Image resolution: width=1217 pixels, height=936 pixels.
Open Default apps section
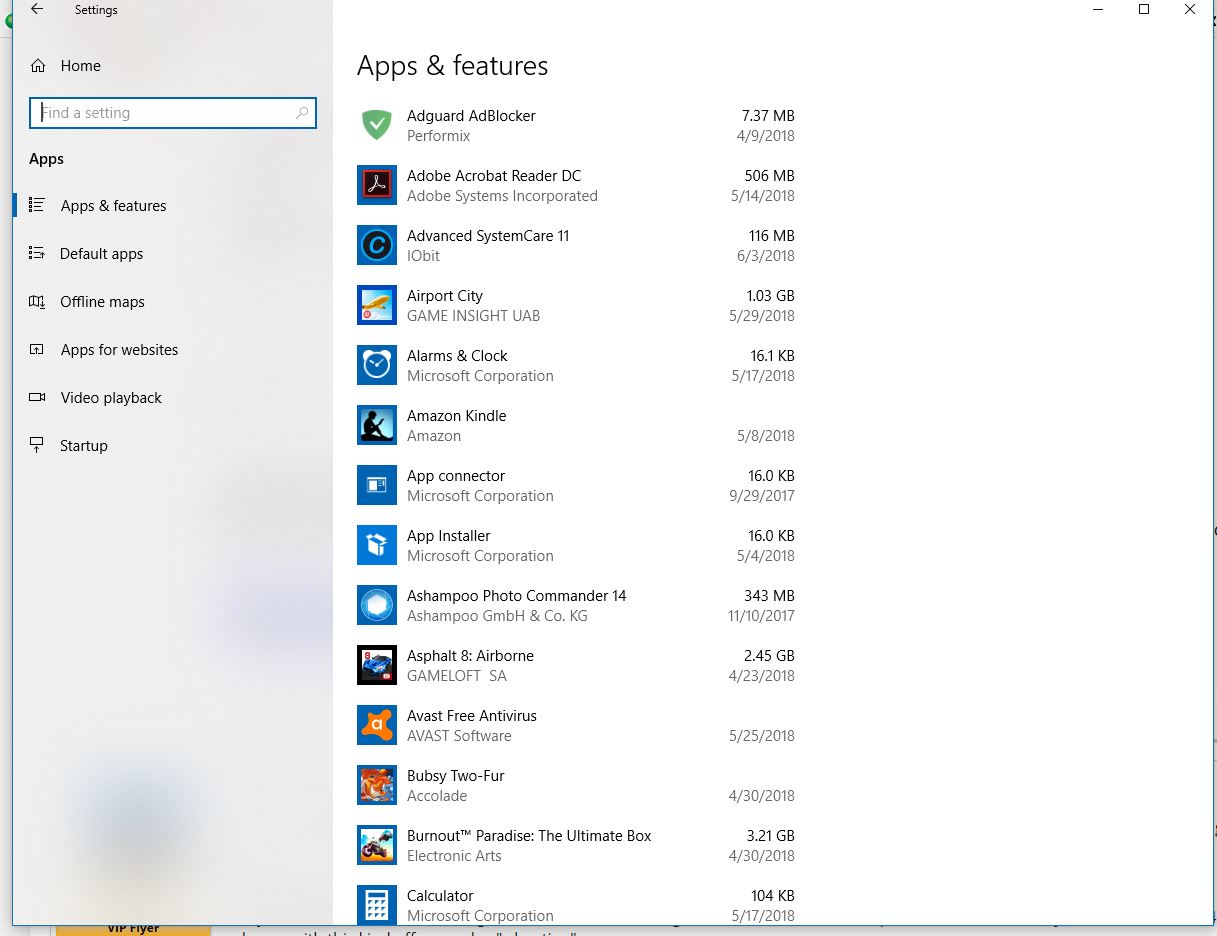pyautogui.click(x=172, y=254)
